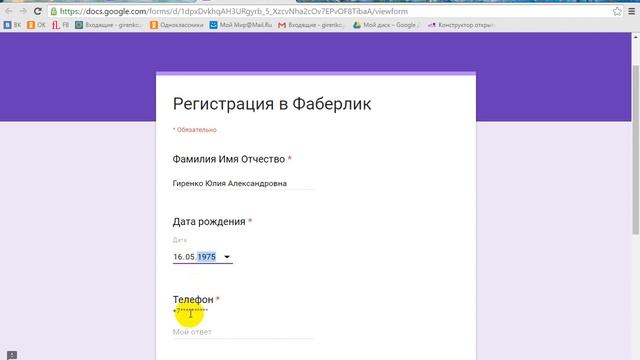
Task: Open the OK bookmark
Action: tap(36, 25)
